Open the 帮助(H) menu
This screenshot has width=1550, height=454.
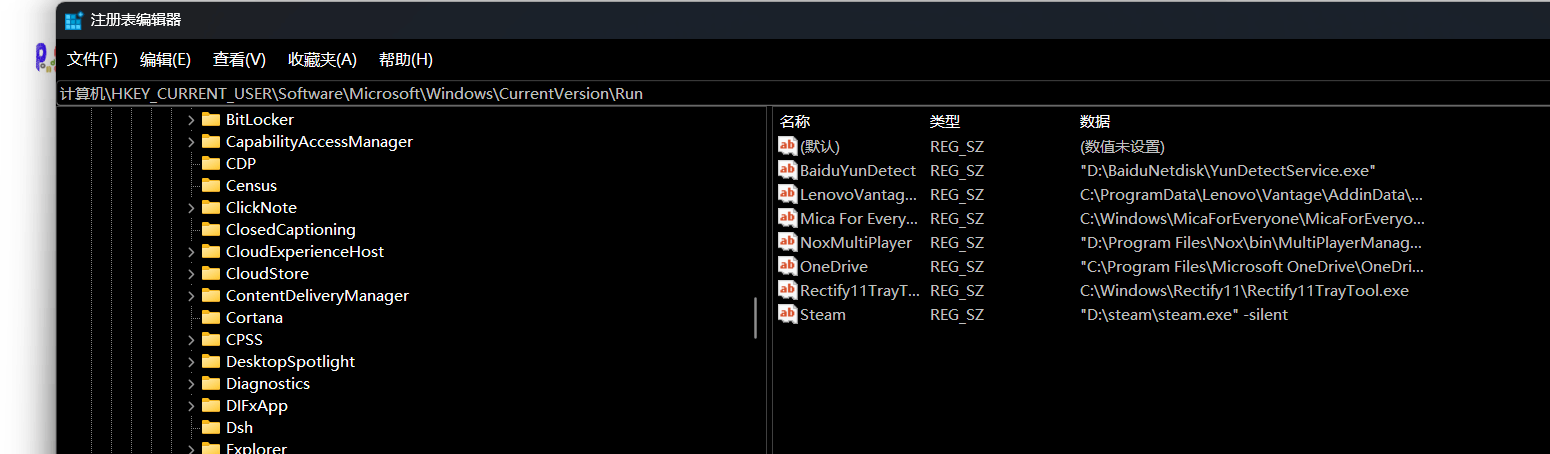[406, 60]
